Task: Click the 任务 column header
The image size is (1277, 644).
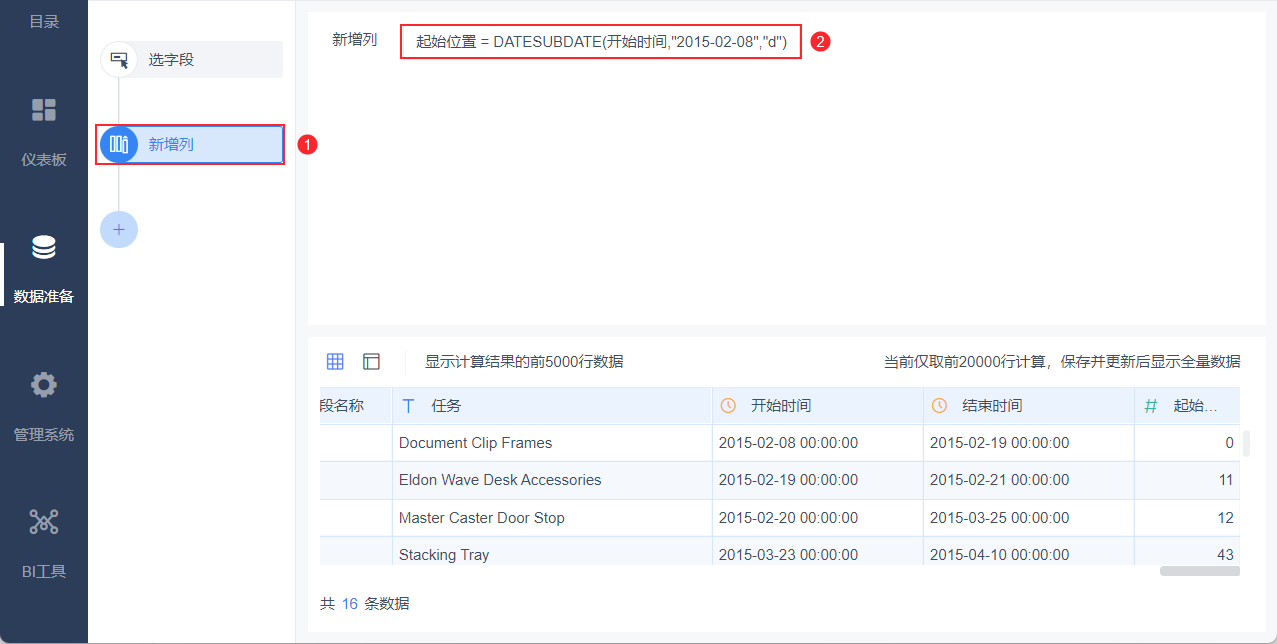Action: click(552, 406)
